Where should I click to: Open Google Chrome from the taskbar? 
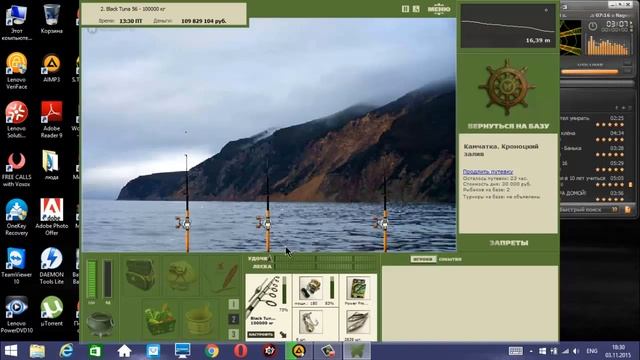point(211,351)
